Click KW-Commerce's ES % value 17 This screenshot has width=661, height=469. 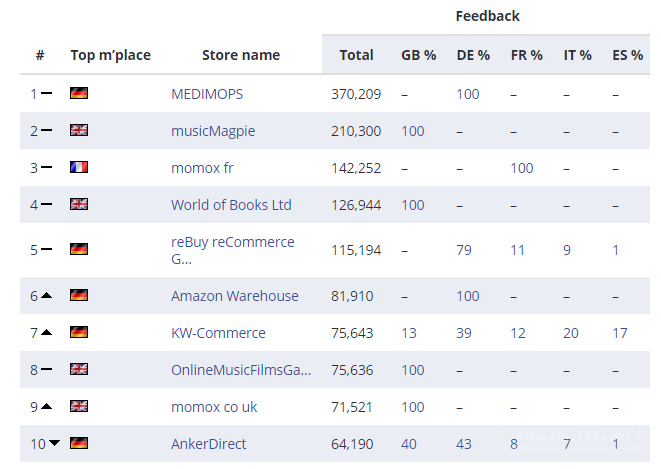tap(620, 333)
